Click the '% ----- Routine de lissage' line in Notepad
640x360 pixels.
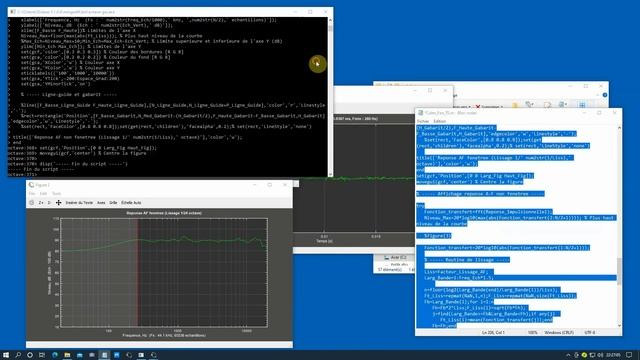pyautogui.click(x=467, y=260)
